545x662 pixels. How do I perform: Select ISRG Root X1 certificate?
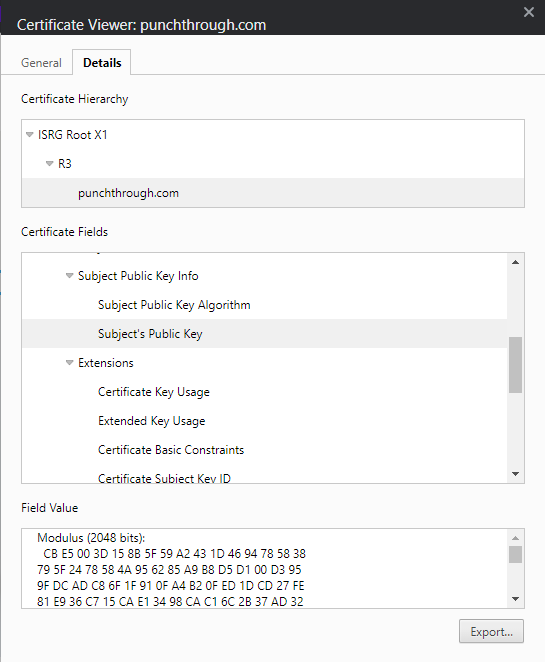(73, 135)
